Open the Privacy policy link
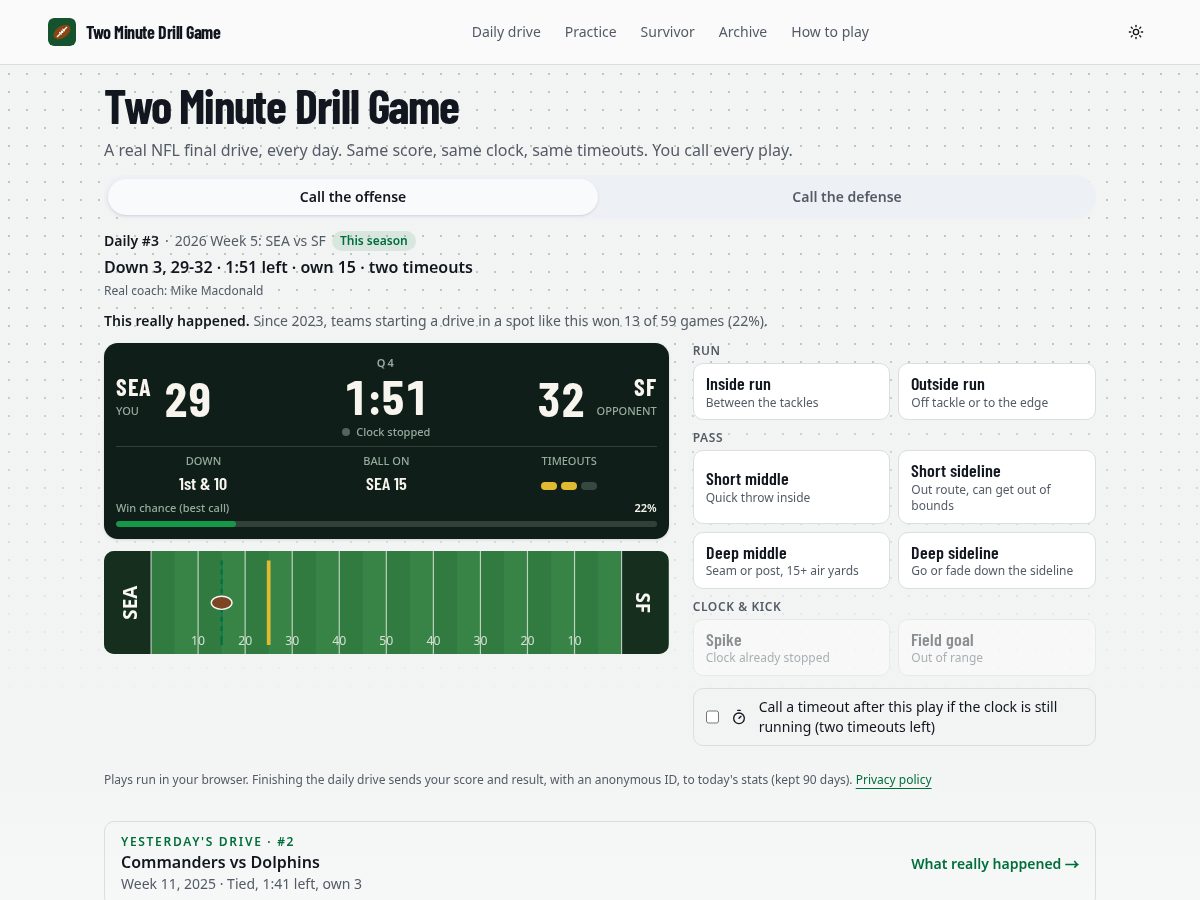Image resolution: width=1200 pixels, height=900 pixels. coord(893,780)
